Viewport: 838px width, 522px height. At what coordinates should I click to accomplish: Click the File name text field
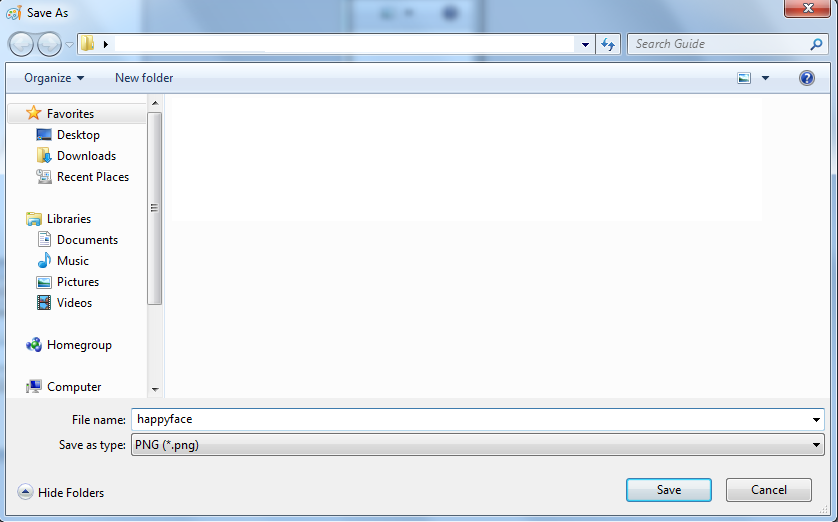point(470,419)
